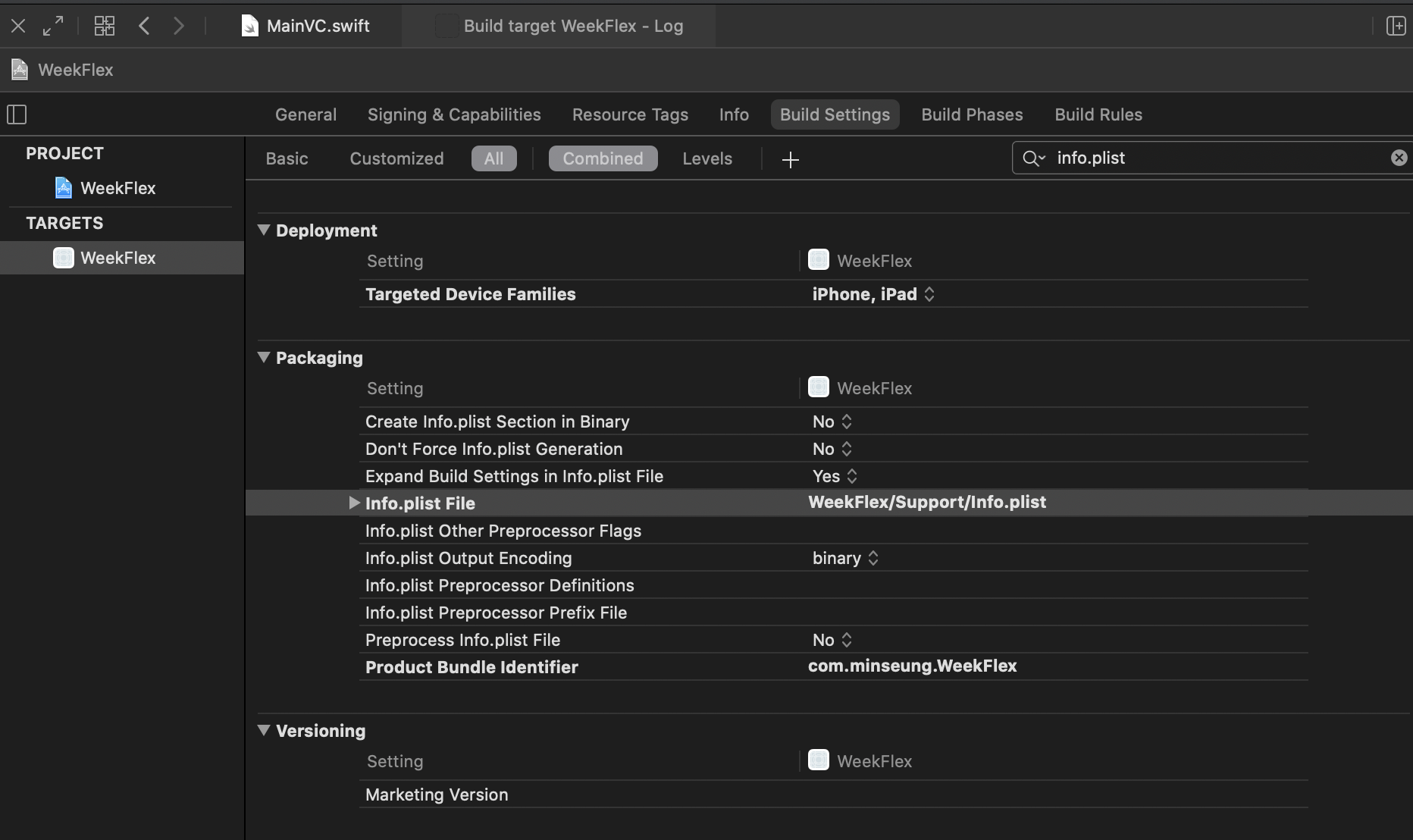Expand editor to full screen
This screenshot has width=1413, height=840.
[53, 26]
